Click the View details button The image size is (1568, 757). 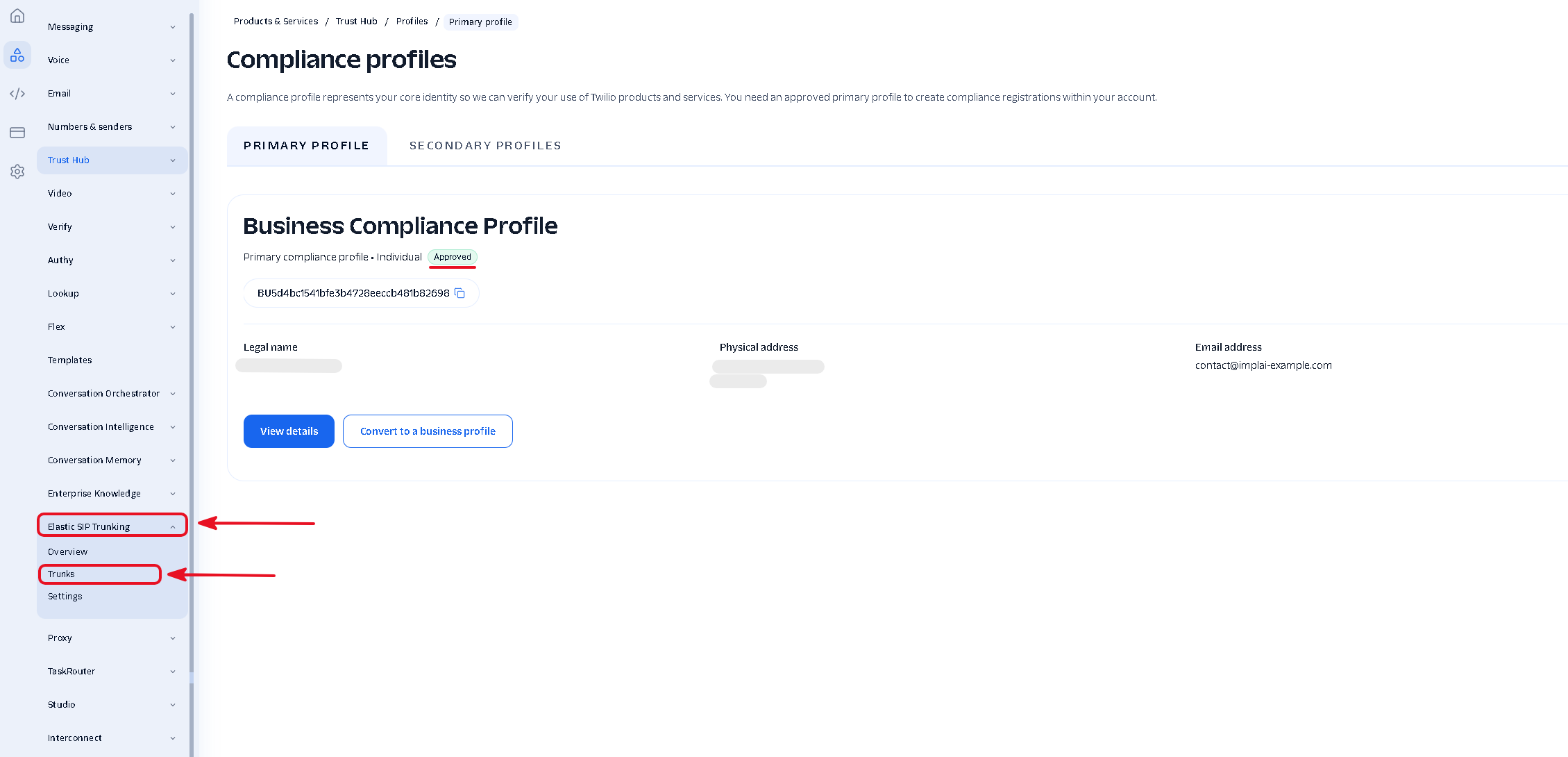(289, 431)
